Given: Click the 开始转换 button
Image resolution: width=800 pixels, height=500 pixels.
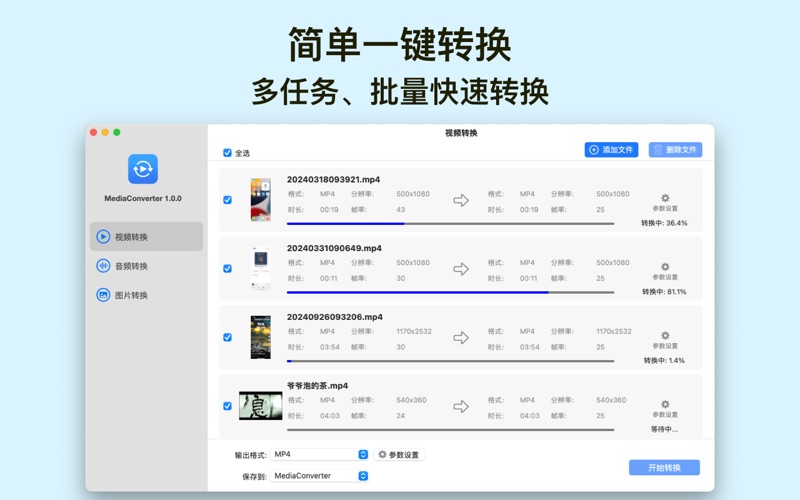Looking at the screenshot, I should click(x=664, y=467).
